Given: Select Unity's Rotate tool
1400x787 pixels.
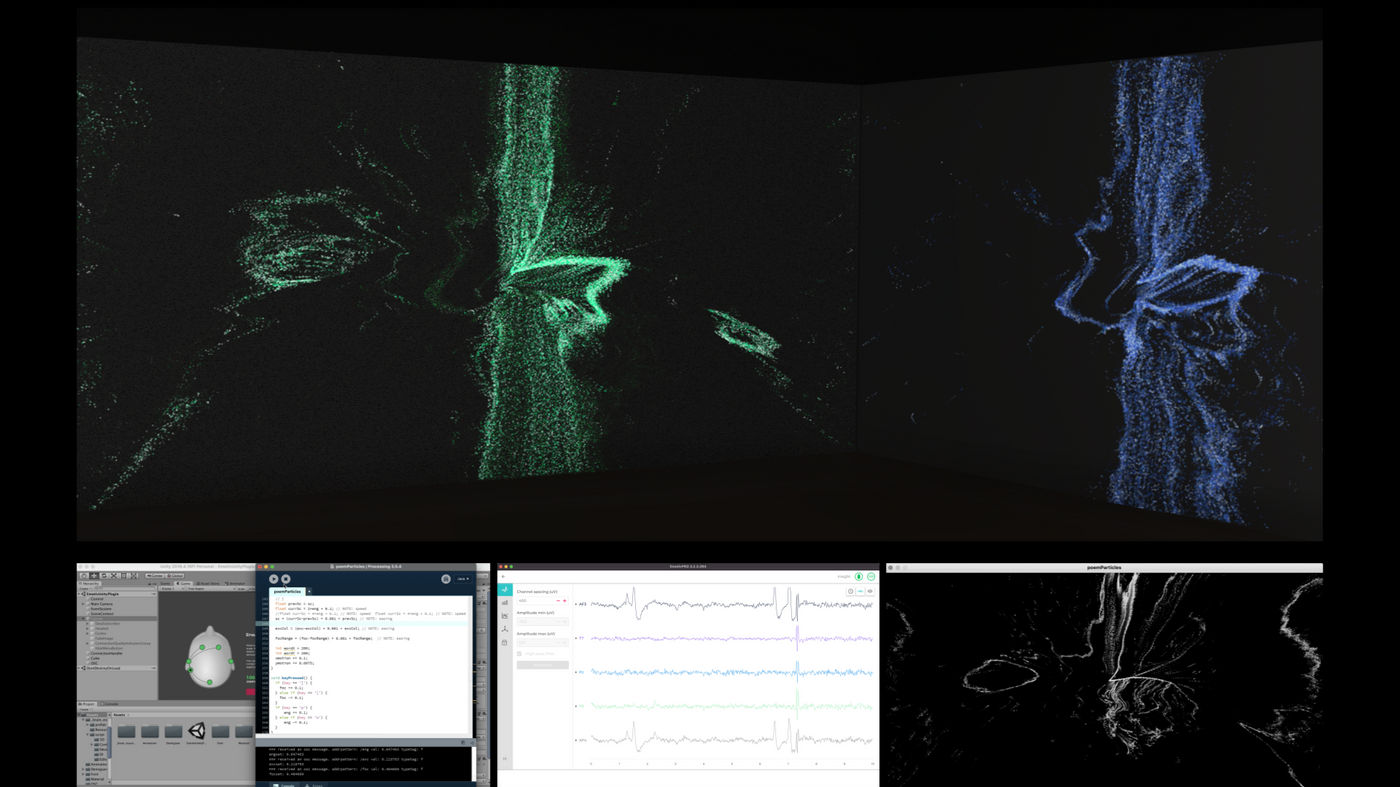Looking at the screenshot, I should coord(104,575).
